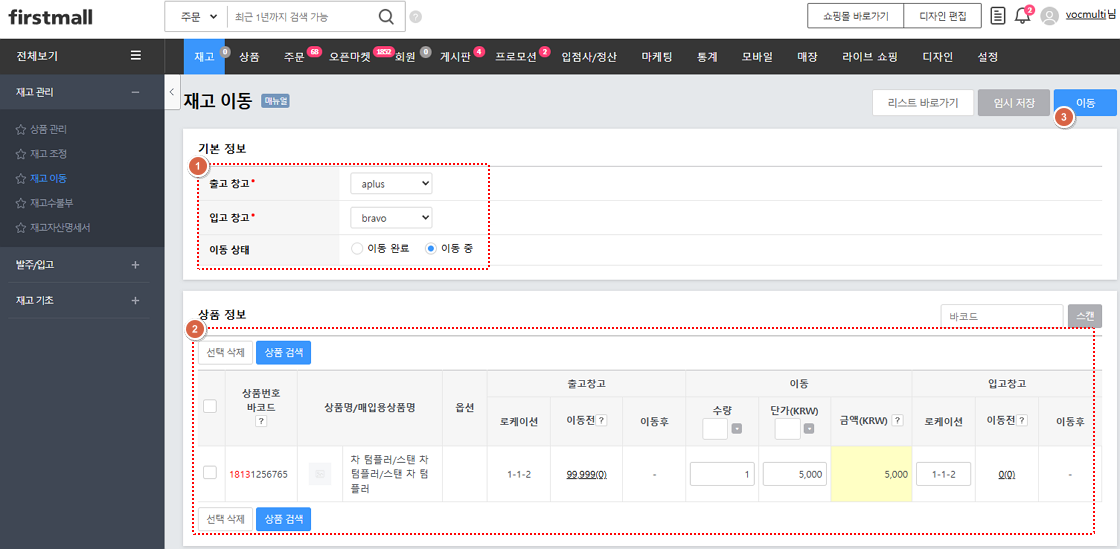Focus the top search text field
The height and width of the screenshot is (549, 1120).
(x=301, y=17)
